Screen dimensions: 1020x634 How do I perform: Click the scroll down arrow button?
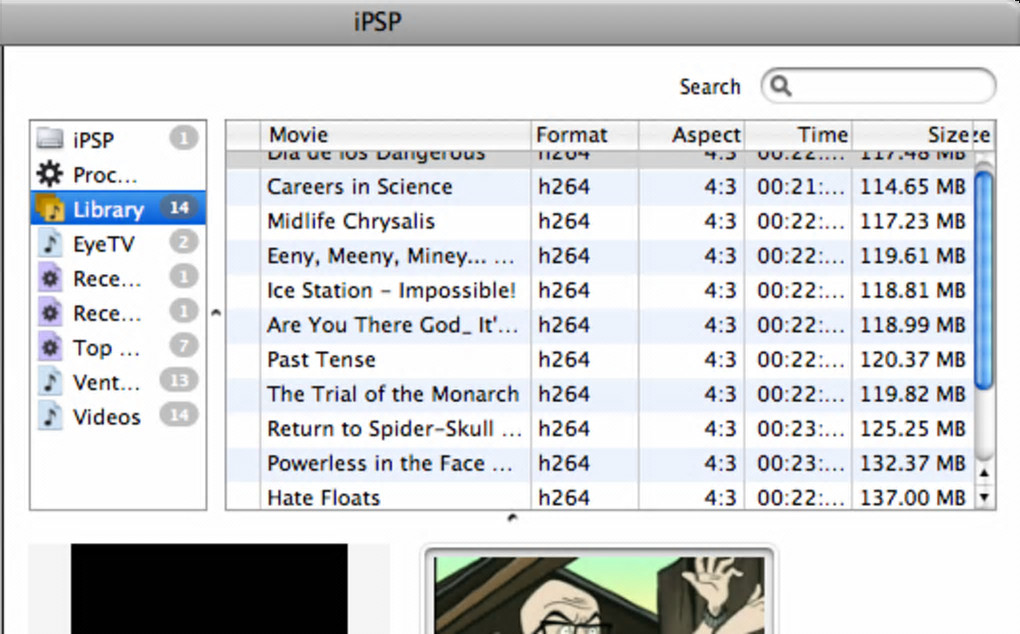[x=984, y=496]
